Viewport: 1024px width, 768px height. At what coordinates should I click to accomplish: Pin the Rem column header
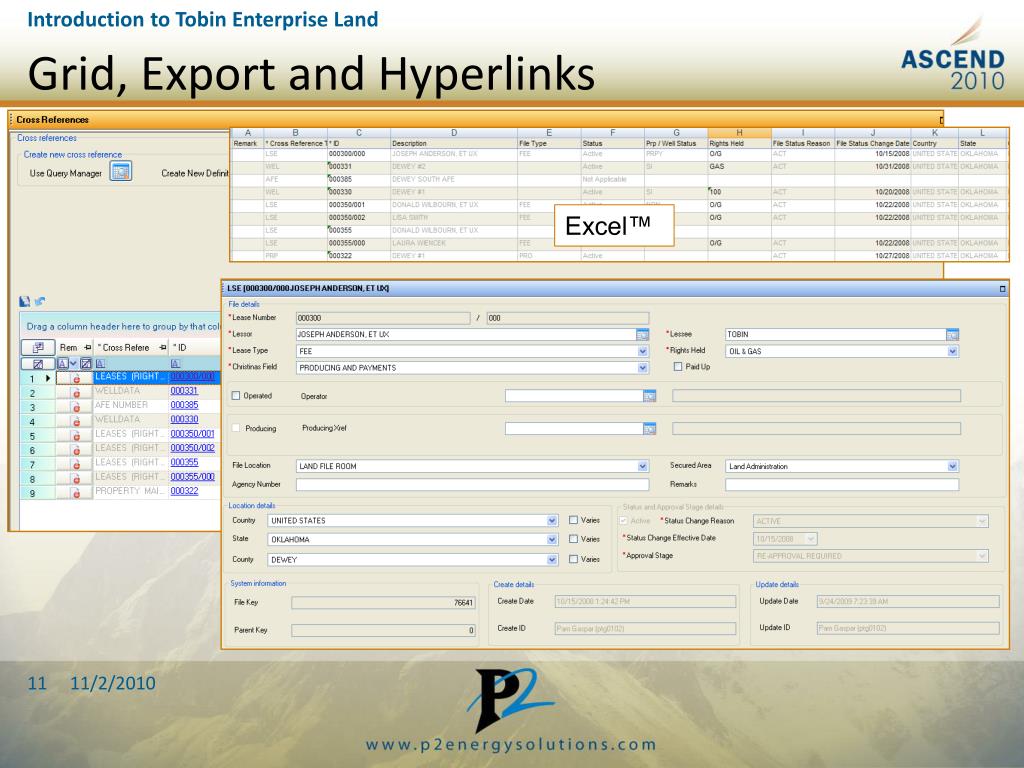[88, 348]
